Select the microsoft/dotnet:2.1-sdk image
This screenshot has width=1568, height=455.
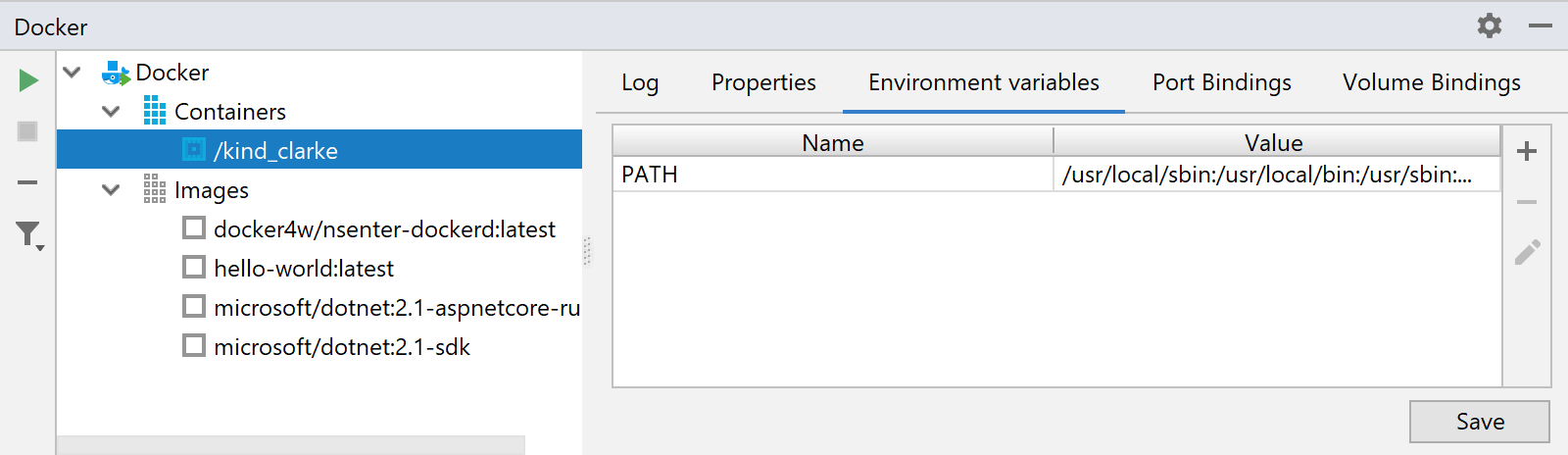pos(342,346)
